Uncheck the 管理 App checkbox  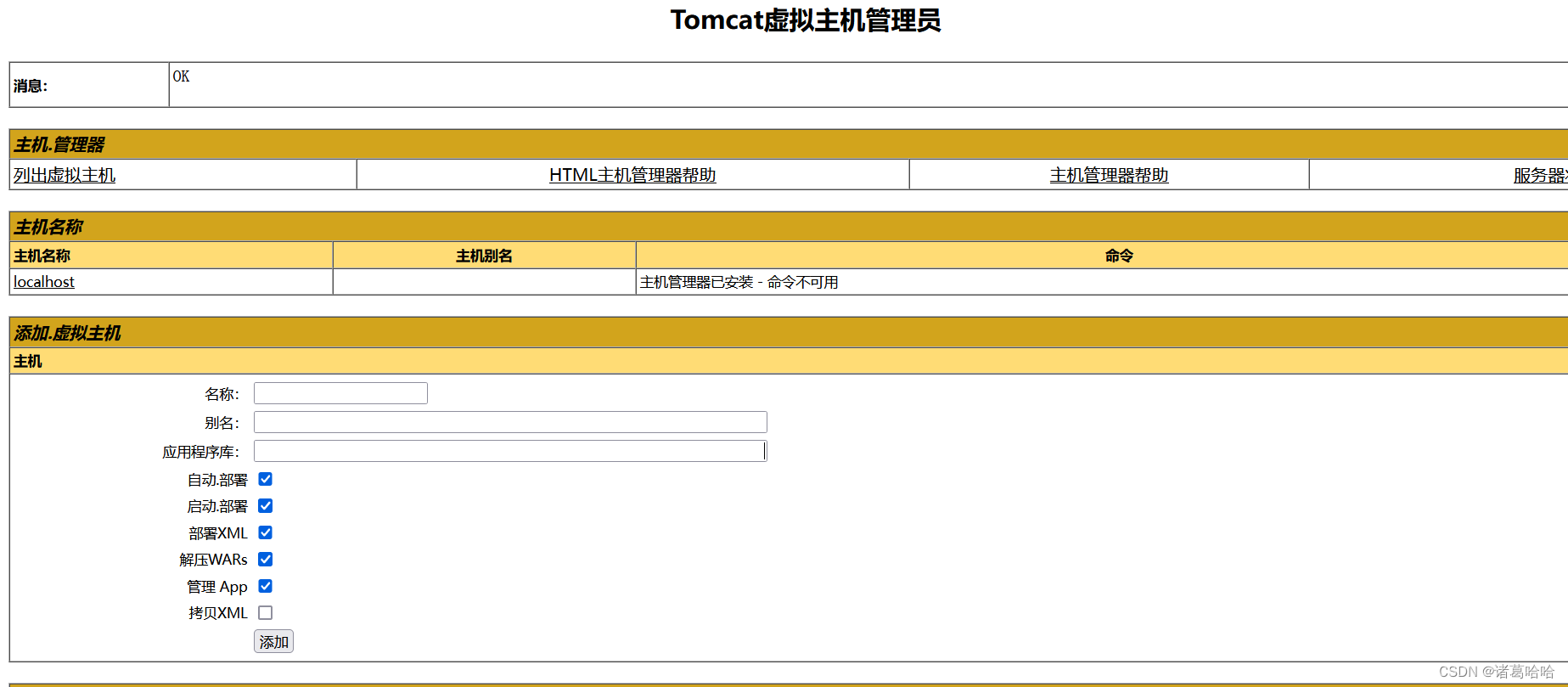click(266, 586)
